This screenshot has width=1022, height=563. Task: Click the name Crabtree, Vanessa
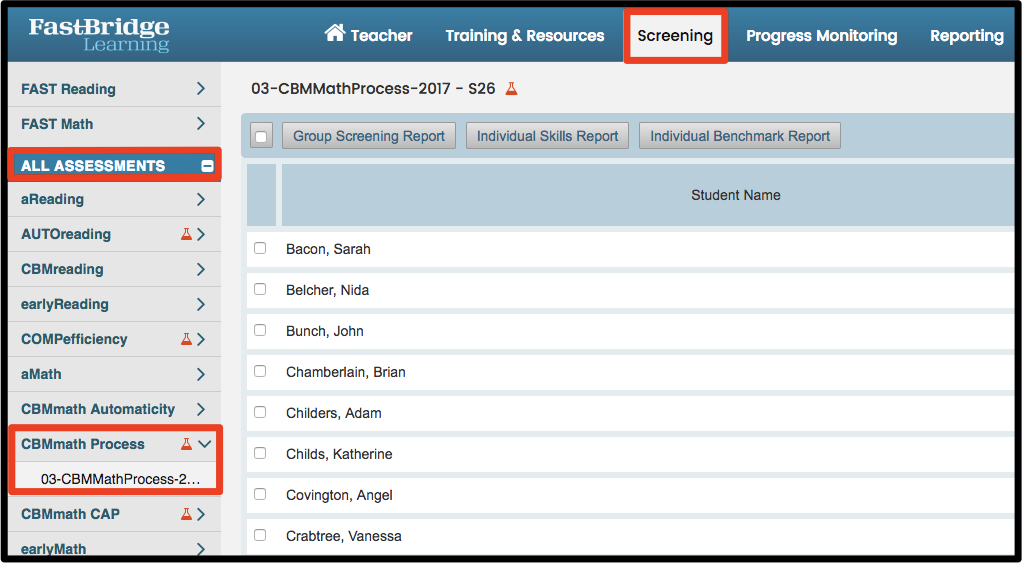343,536
